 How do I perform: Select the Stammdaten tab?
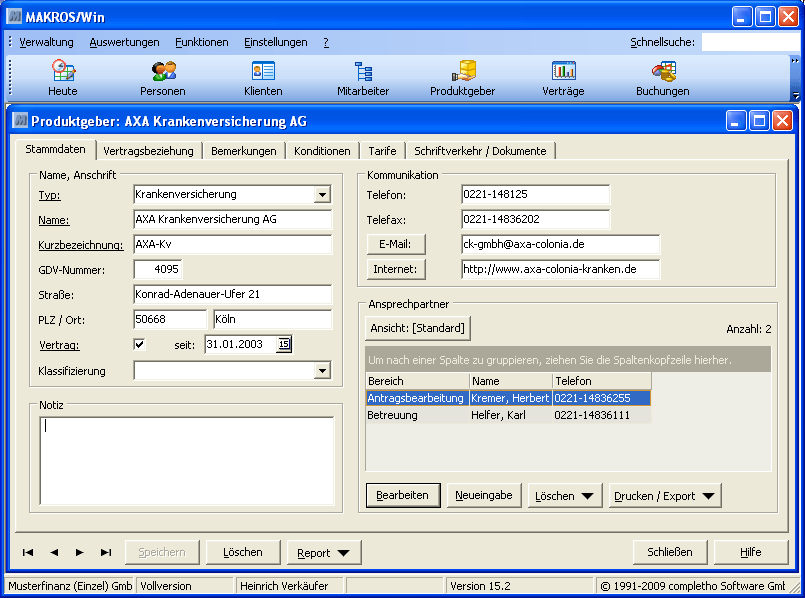point(55,149)
